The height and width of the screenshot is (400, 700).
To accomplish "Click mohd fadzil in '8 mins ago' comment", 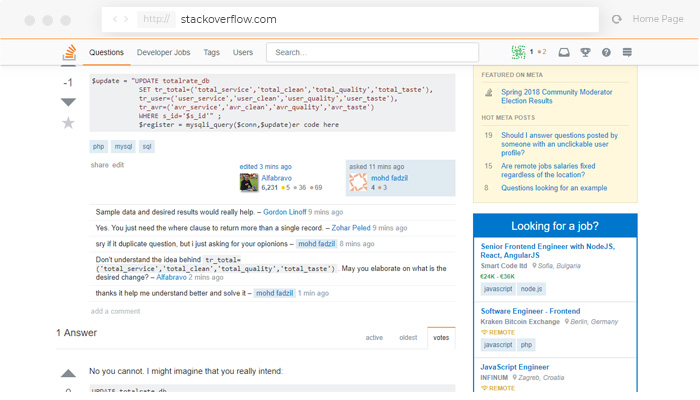I will 317,244.
